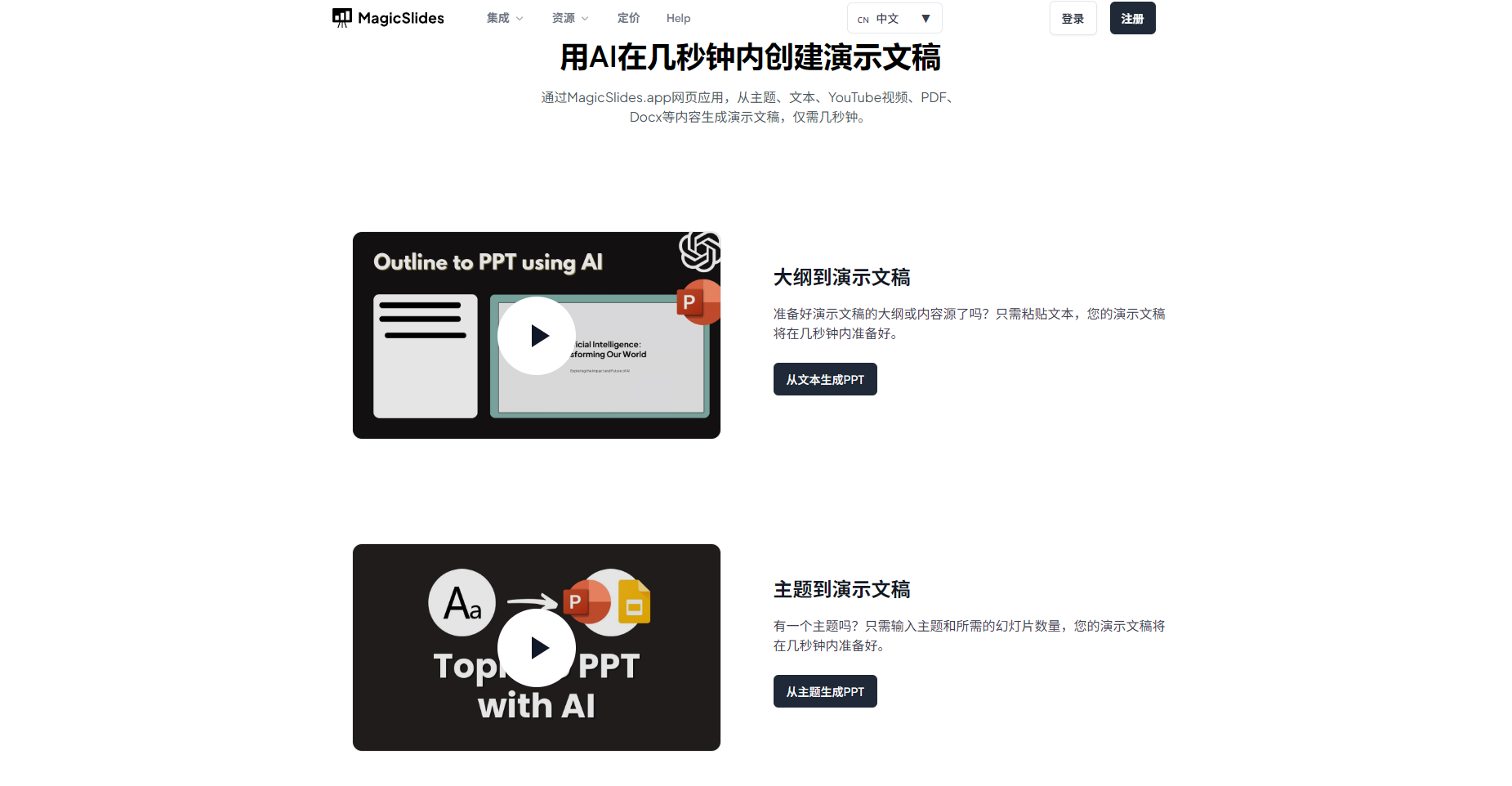Select the 定价 menu item

628,17
